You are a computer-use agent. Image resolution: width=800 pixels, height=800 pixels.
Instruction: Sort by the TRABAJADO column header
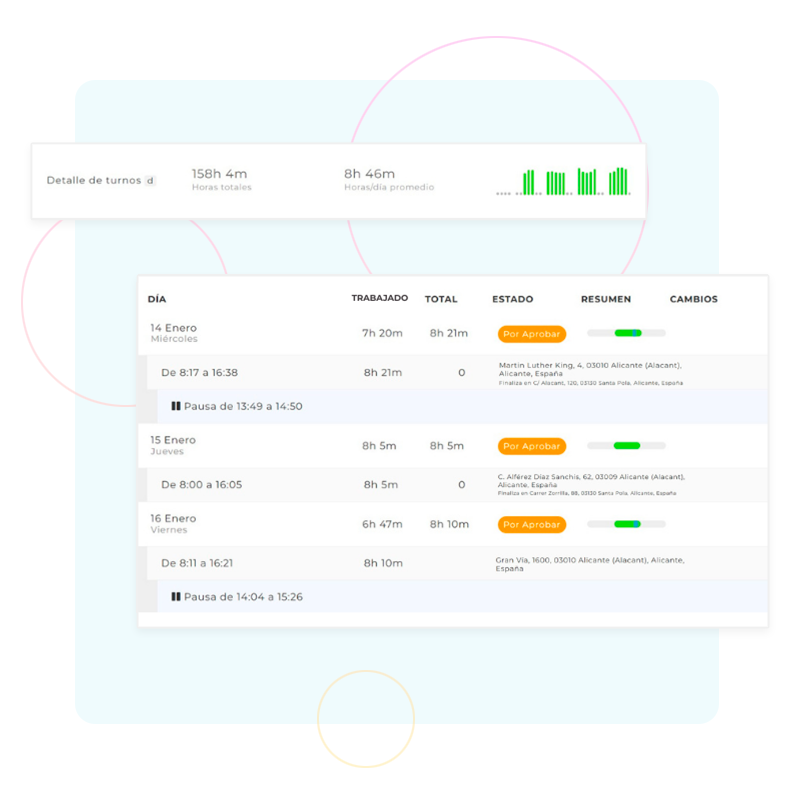(379, 299)
